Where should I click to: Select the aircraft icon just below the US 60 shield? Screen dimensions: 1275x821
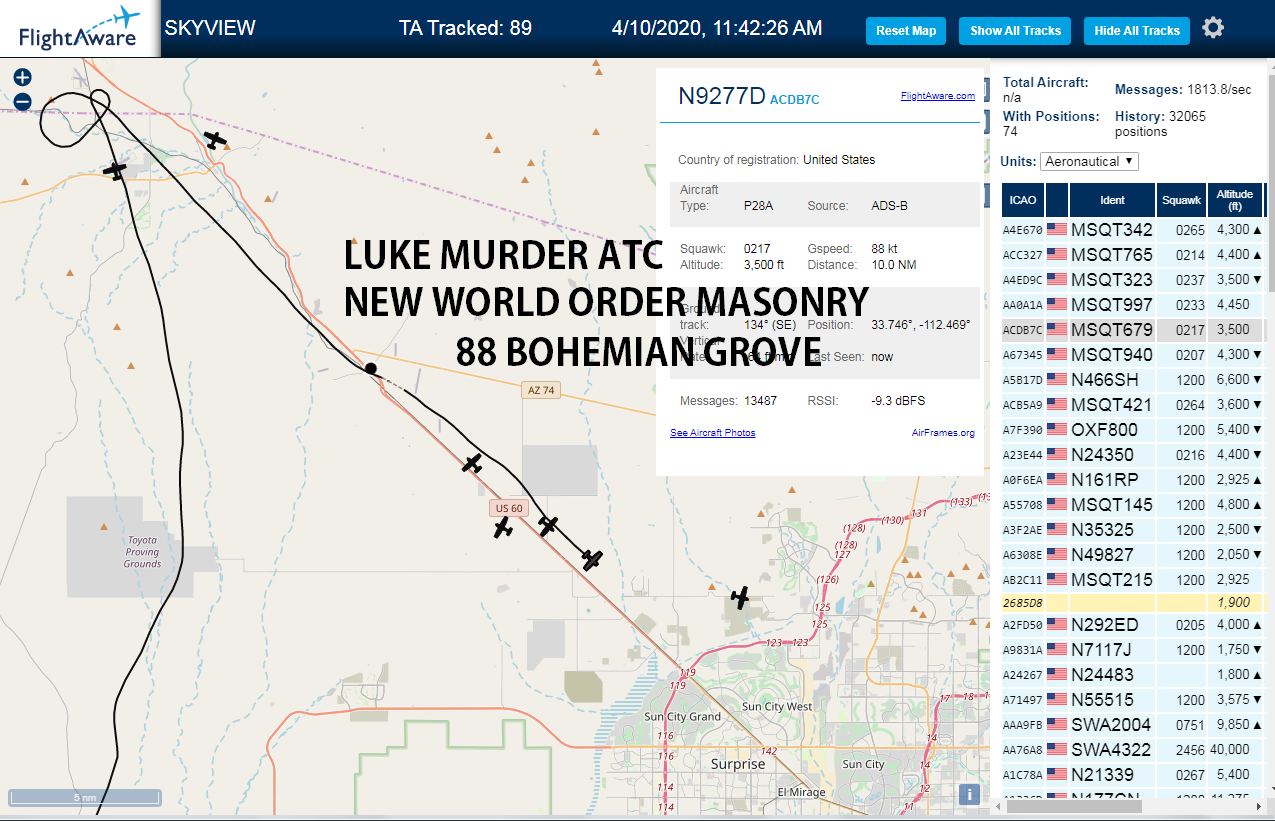503,528
